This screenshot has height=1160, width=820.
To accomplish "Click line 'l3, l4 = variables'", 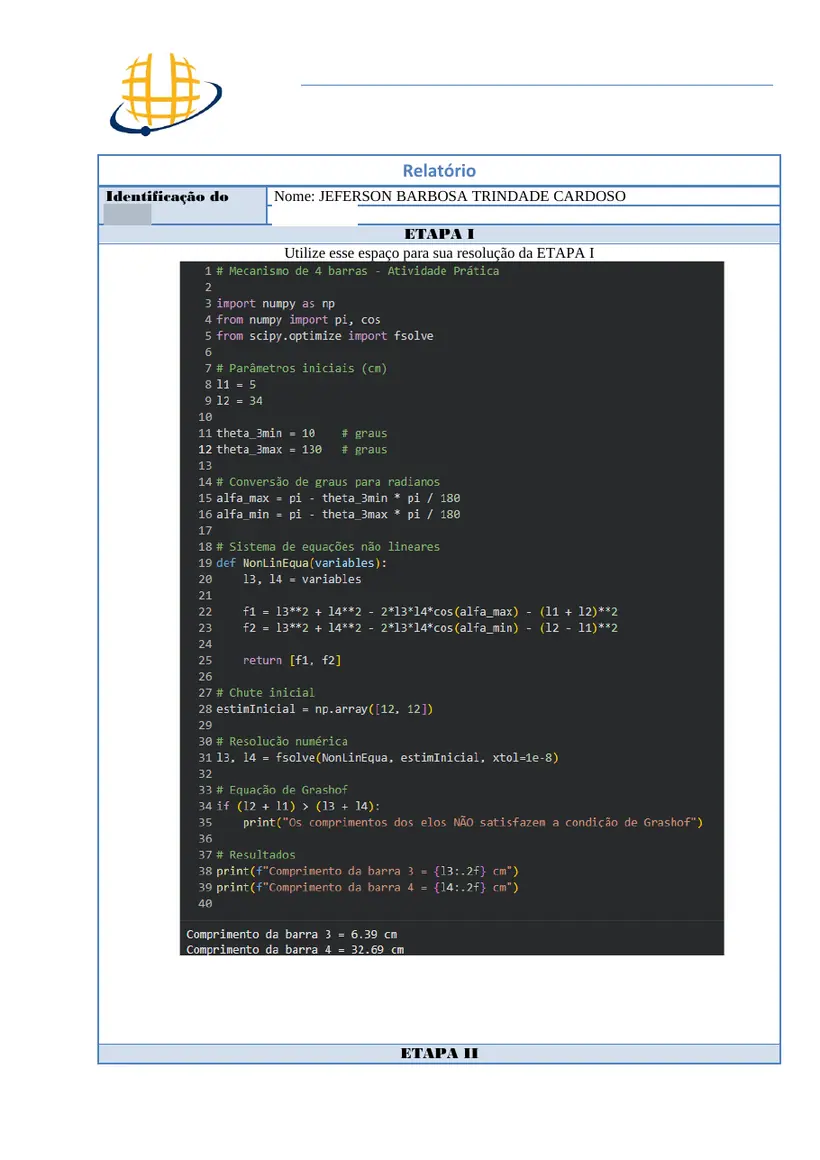I will 302,580.
